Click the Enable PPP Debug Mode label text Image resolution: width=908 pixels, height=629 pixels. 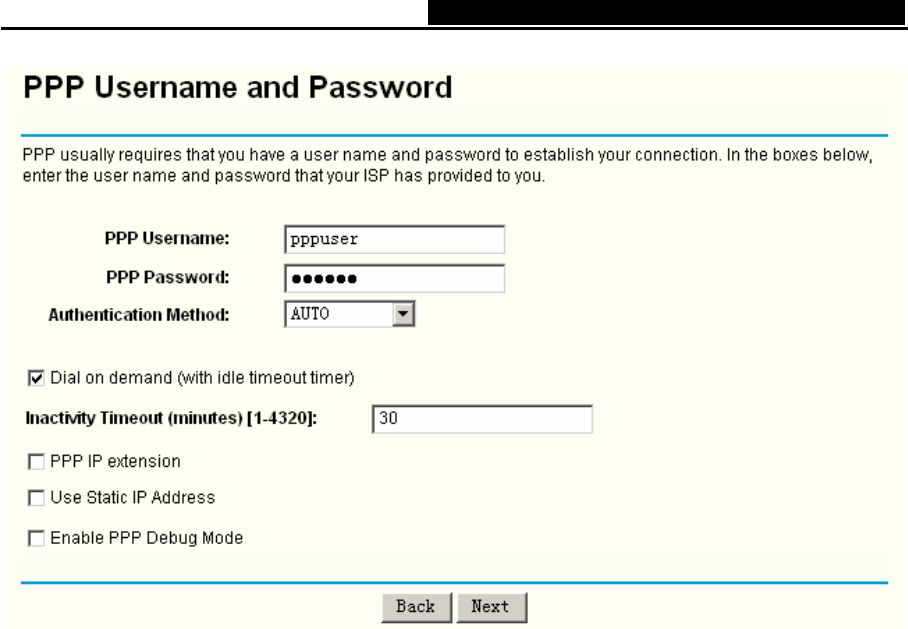[x=147, y=538]
